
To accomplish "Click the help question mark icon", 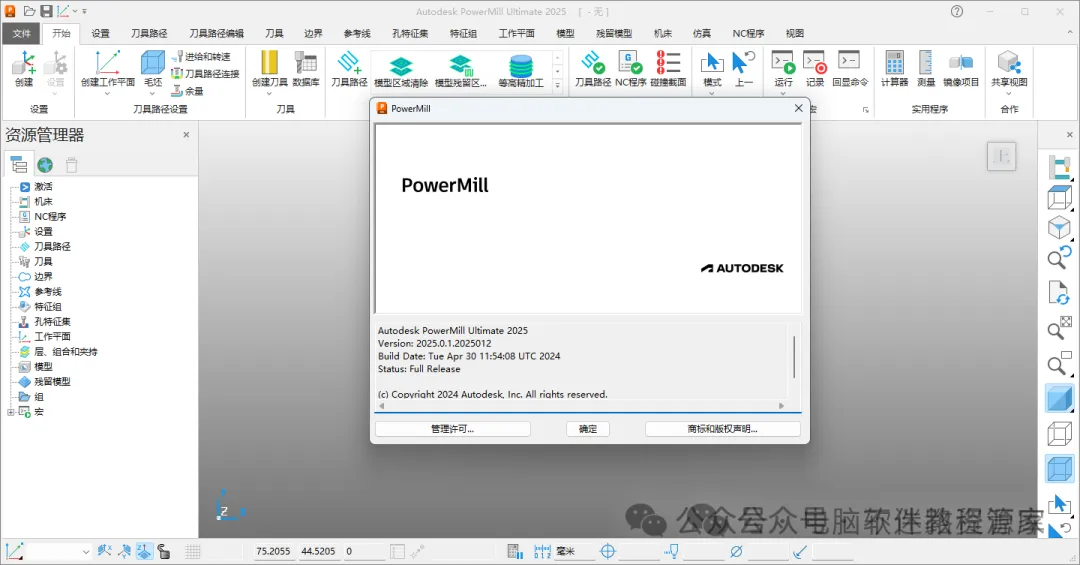I will 957,12.
